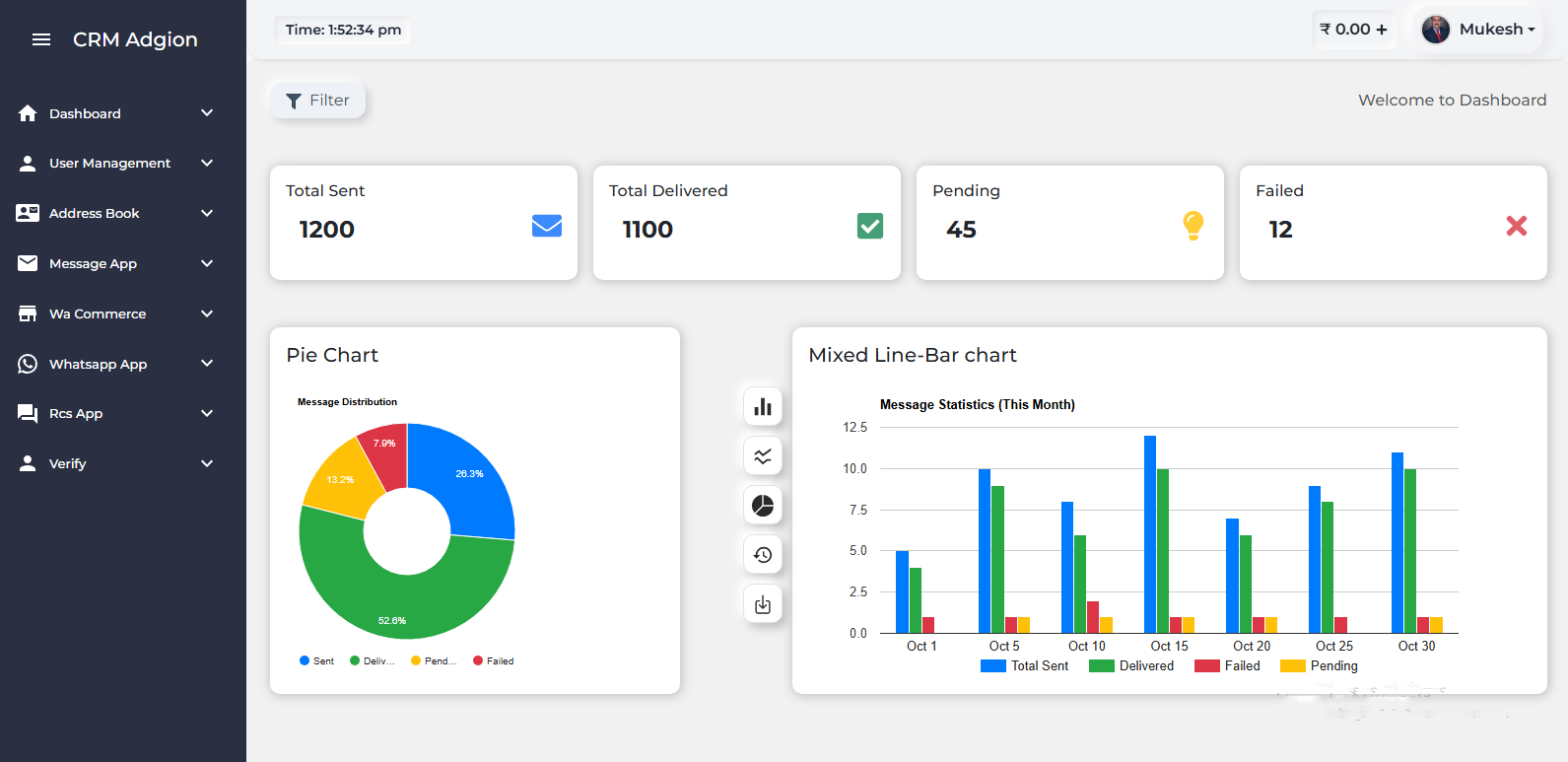Viewport: 1568px width, 762px height.
Task: Download the chart using save icon
Action: [x=763, y=604]
